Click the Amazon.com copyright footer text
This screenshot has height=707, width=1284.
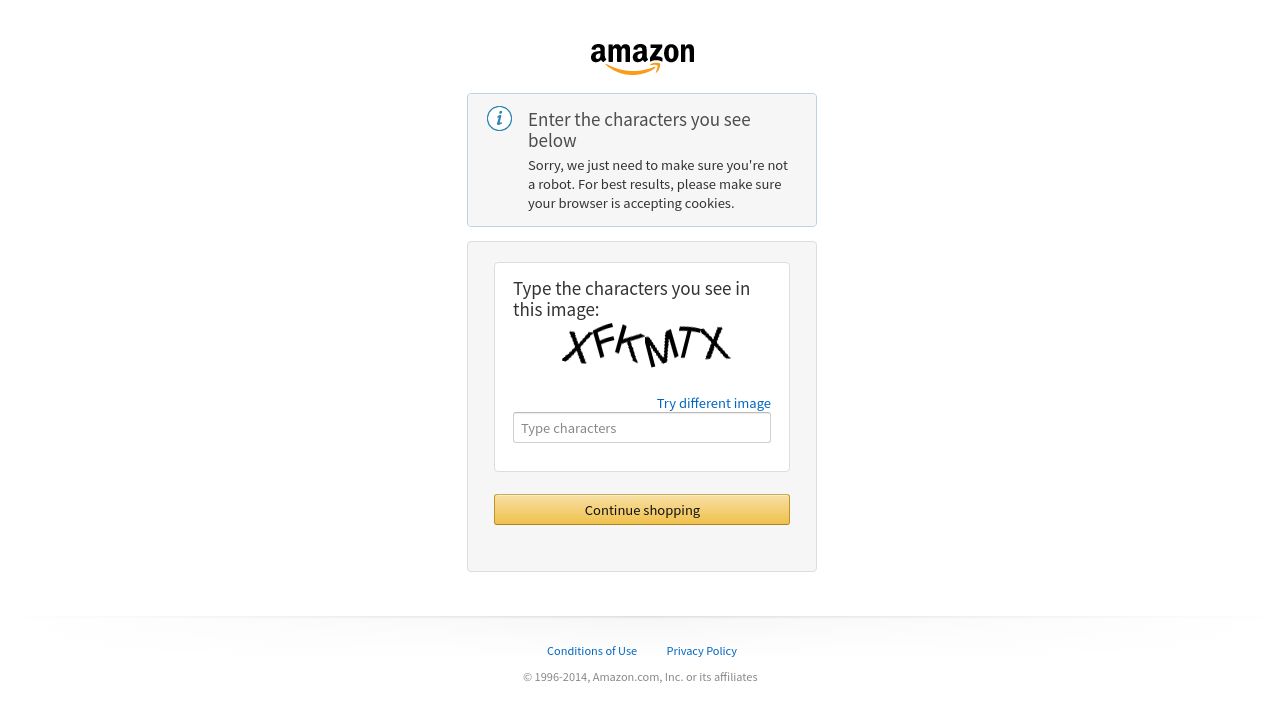[x=640, y=677]
